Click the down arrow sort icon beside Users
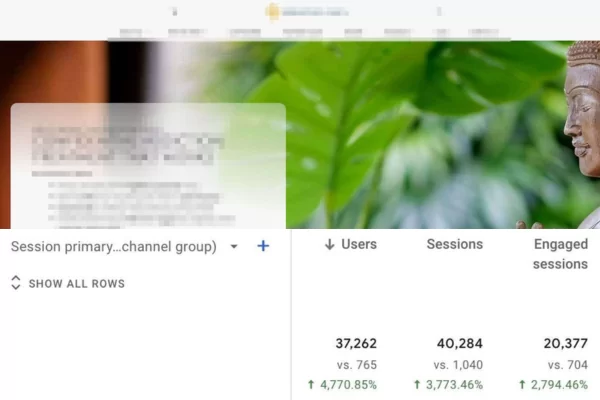 329,245
